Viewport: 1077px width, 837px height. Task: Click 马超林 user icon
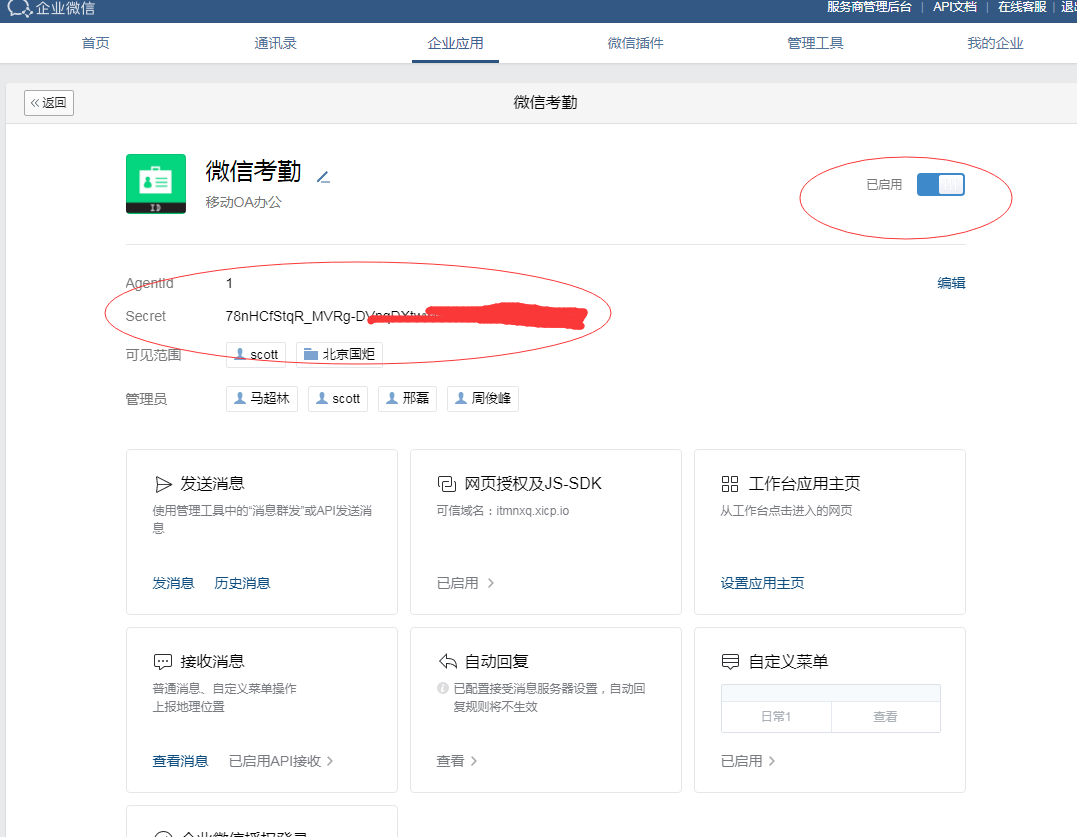[x=240, y=398]
